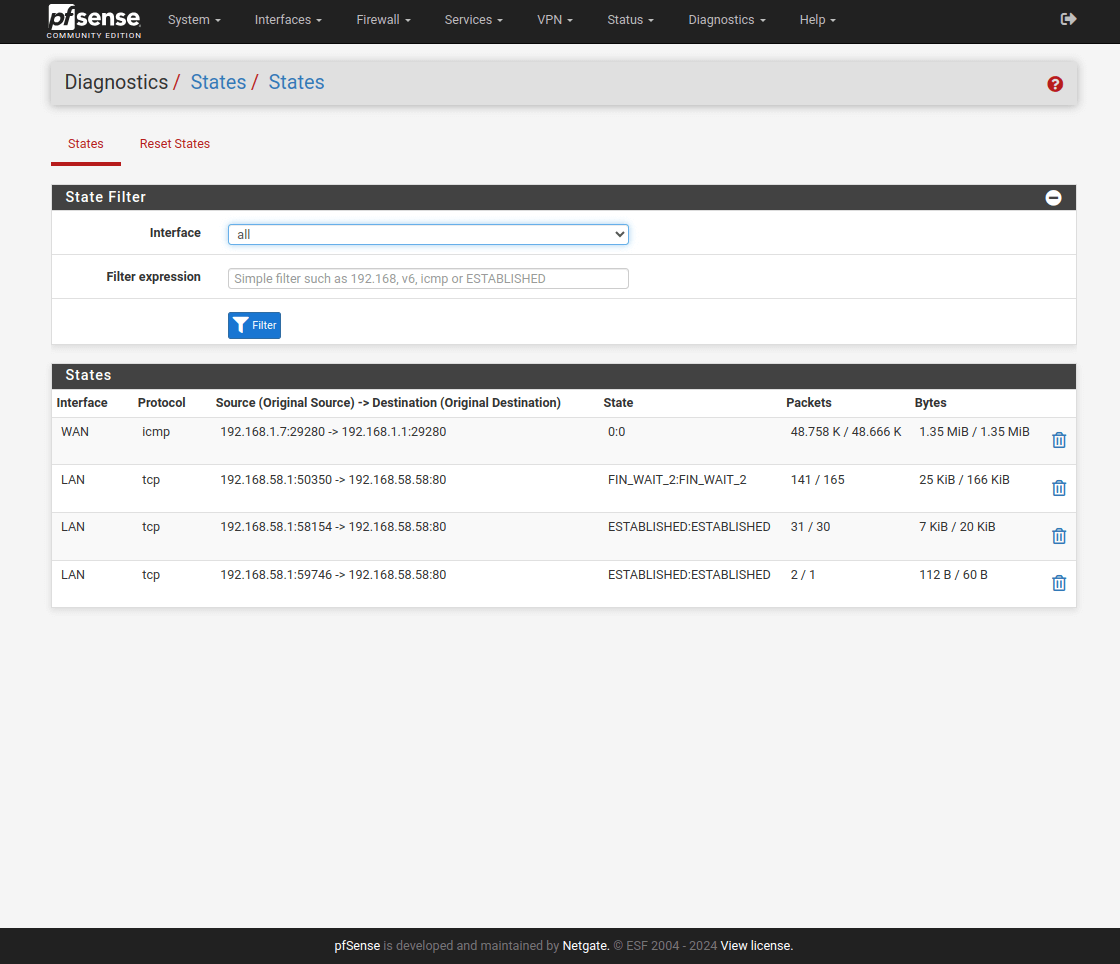
Task: Delete state from port 58154
Action: 1059,536
